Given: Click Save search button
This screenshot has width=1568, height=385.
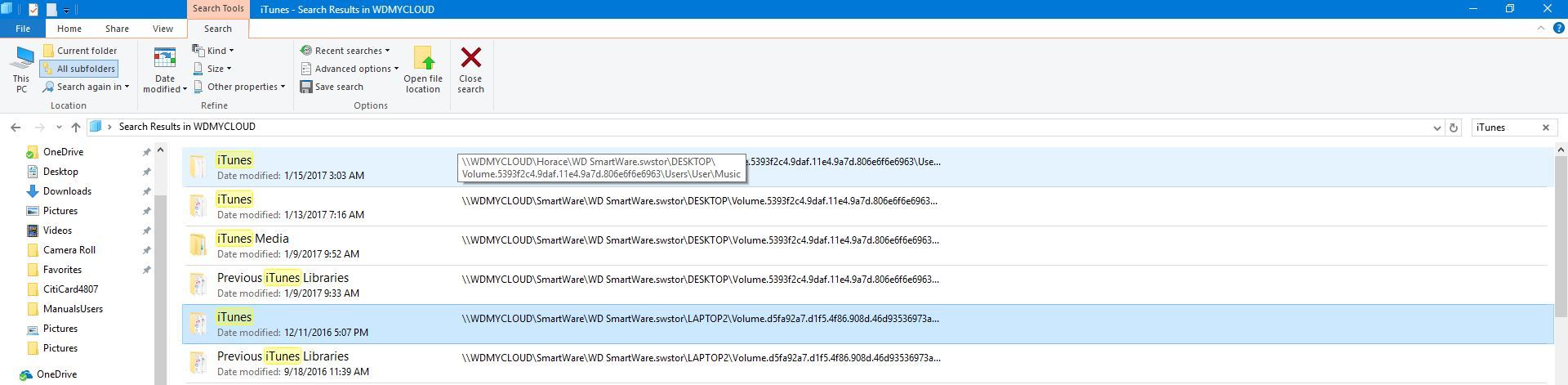Looking at the screenshot, I should pyautogui.click(x=332, y=87).
